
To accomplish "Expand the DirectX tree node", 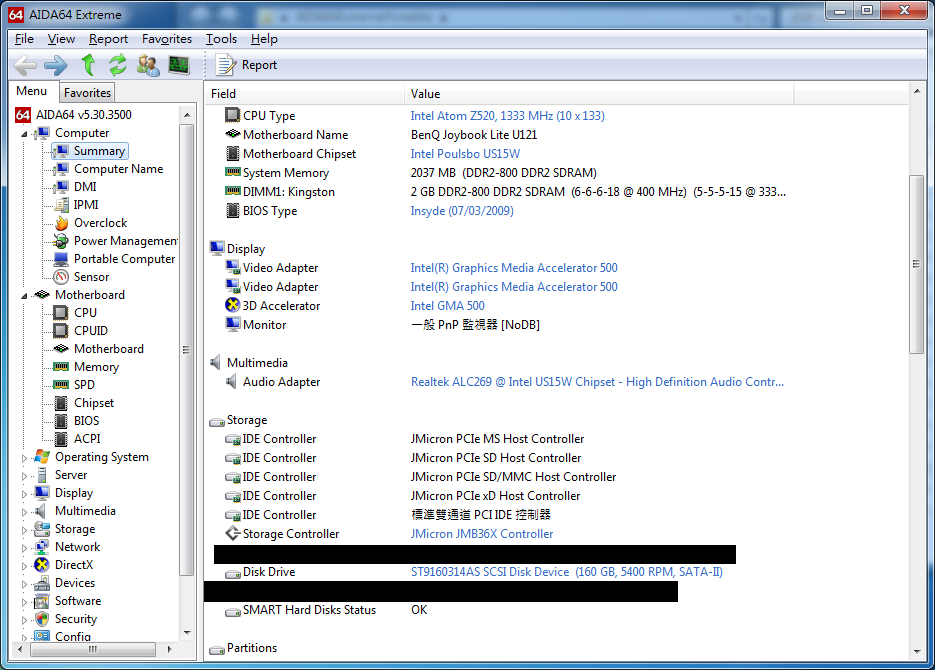I will coord(24,566).
